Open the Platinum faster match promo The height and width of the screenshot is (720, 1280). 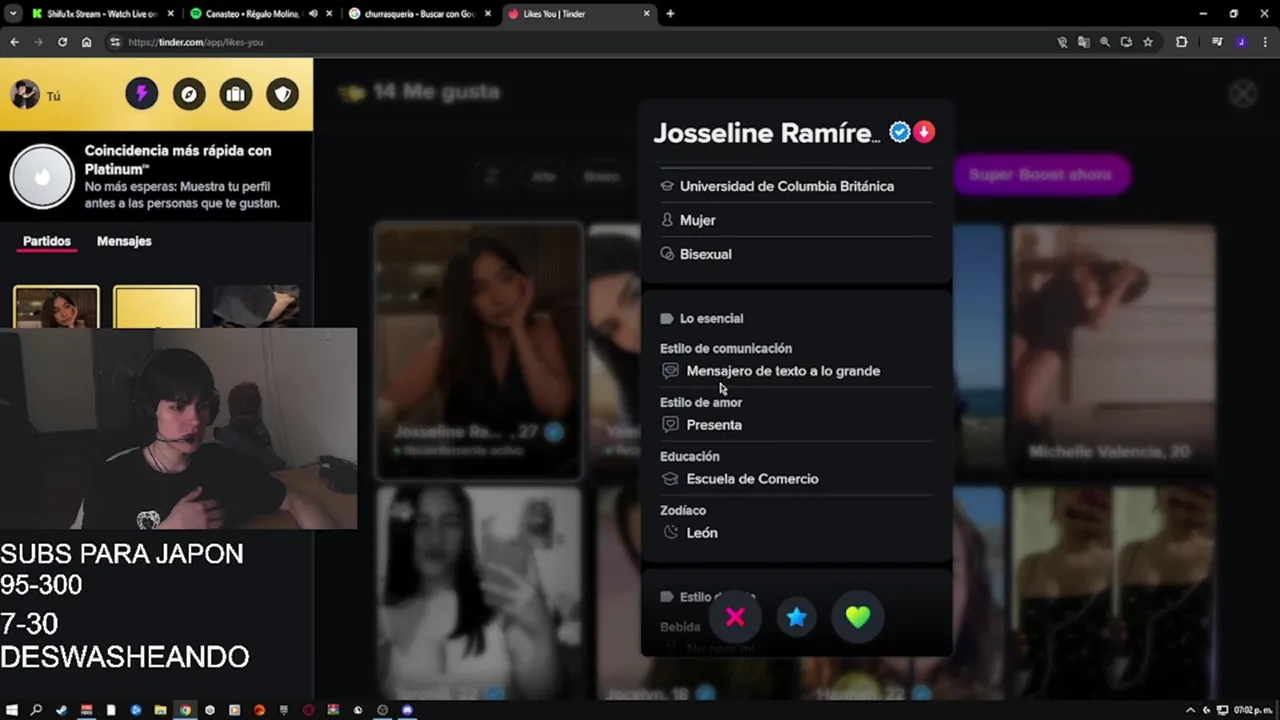coord(156,176)
